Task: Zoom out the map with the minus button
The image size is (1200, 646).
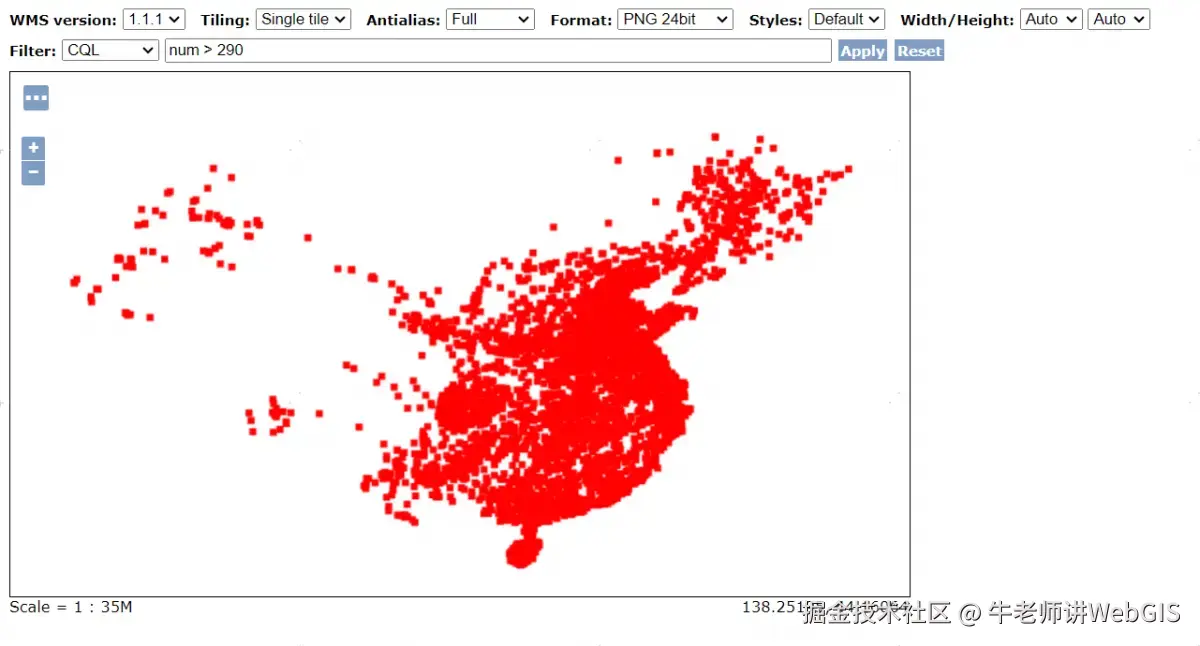Action: click(x=33, y=173)
